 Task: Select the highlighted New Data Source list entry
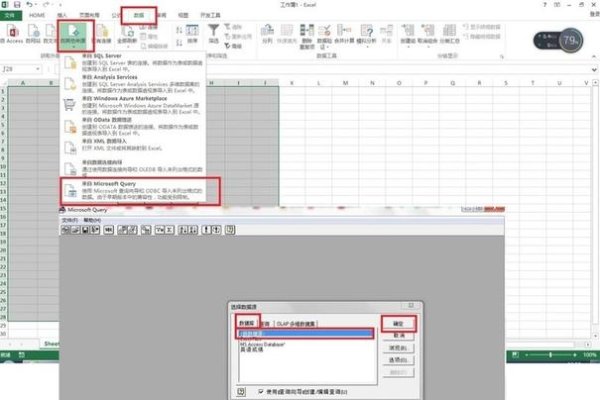[306, 333]
